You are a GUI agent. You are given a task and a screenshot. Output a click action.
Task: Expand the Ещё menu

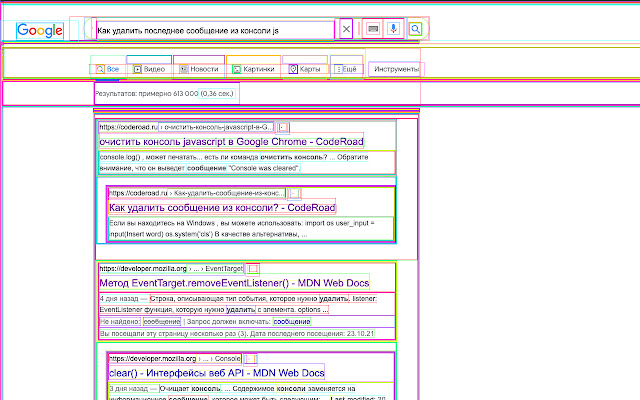(346, 69)
